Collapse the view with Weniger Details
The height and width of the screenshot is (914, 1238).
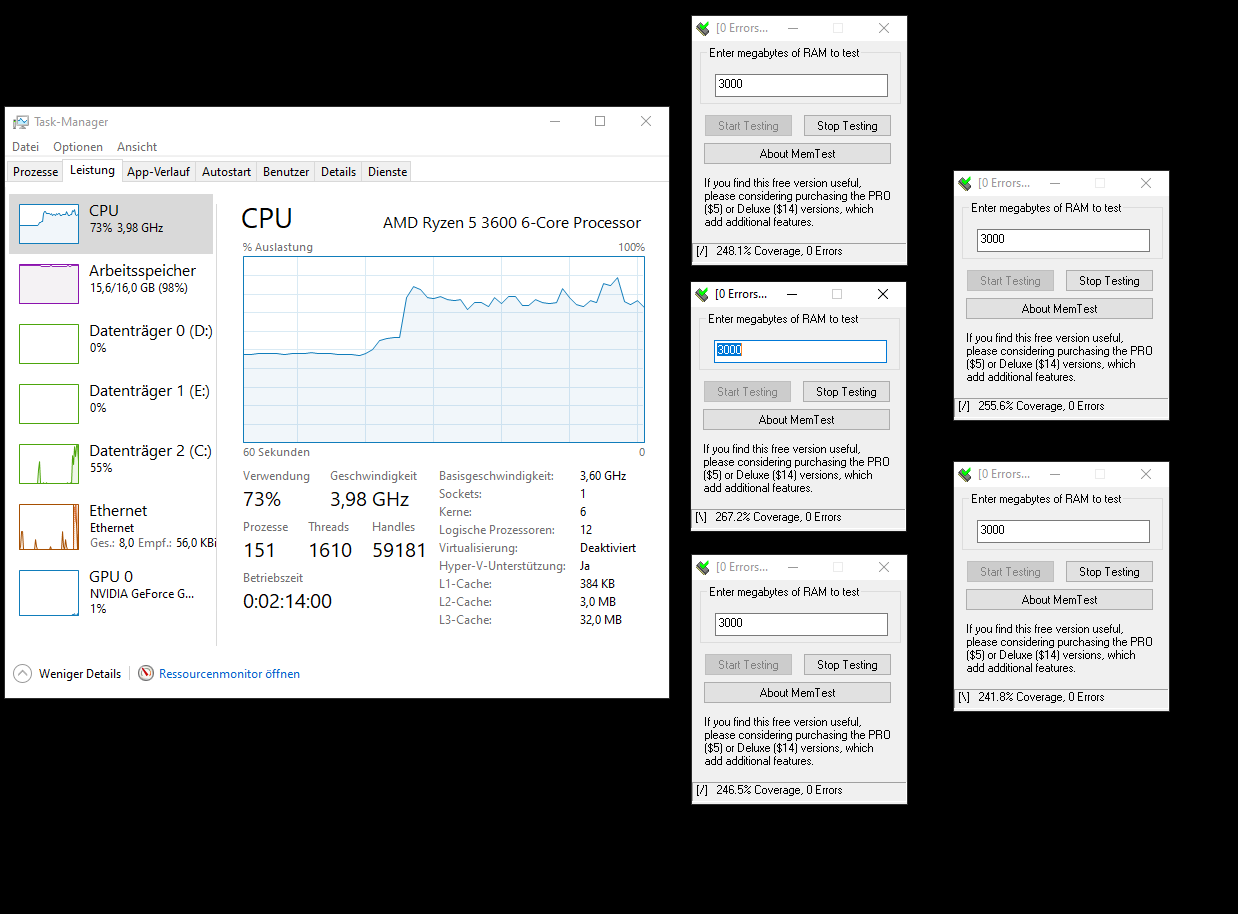68,674
